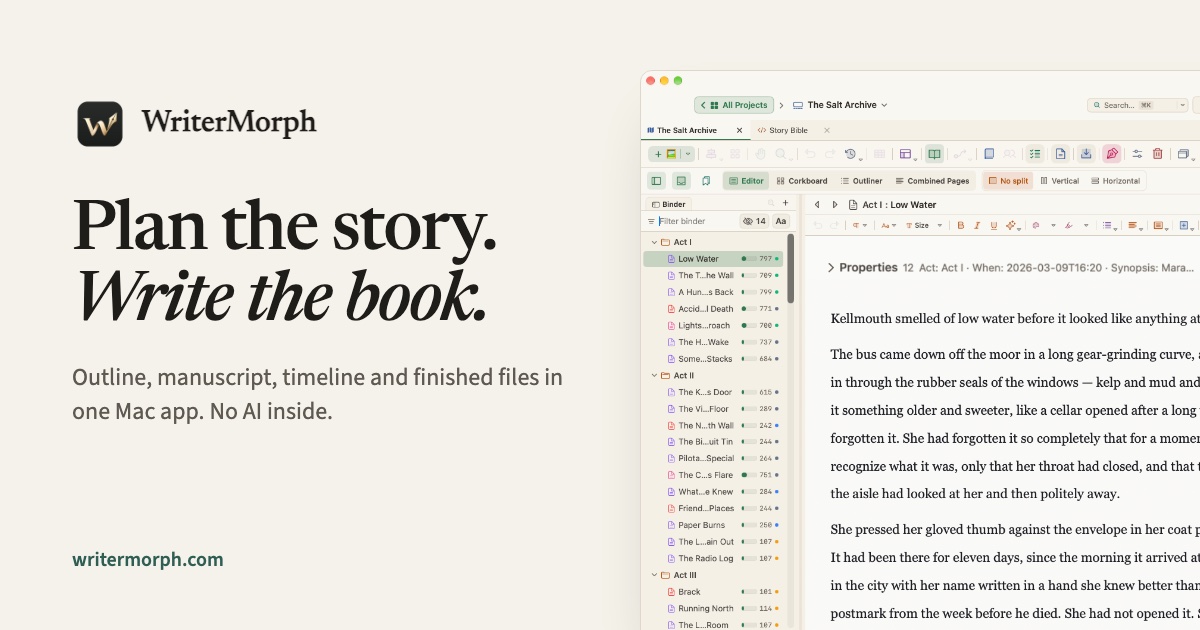
Task: Apply Underline formatting
Action: (x=994, y=225)
